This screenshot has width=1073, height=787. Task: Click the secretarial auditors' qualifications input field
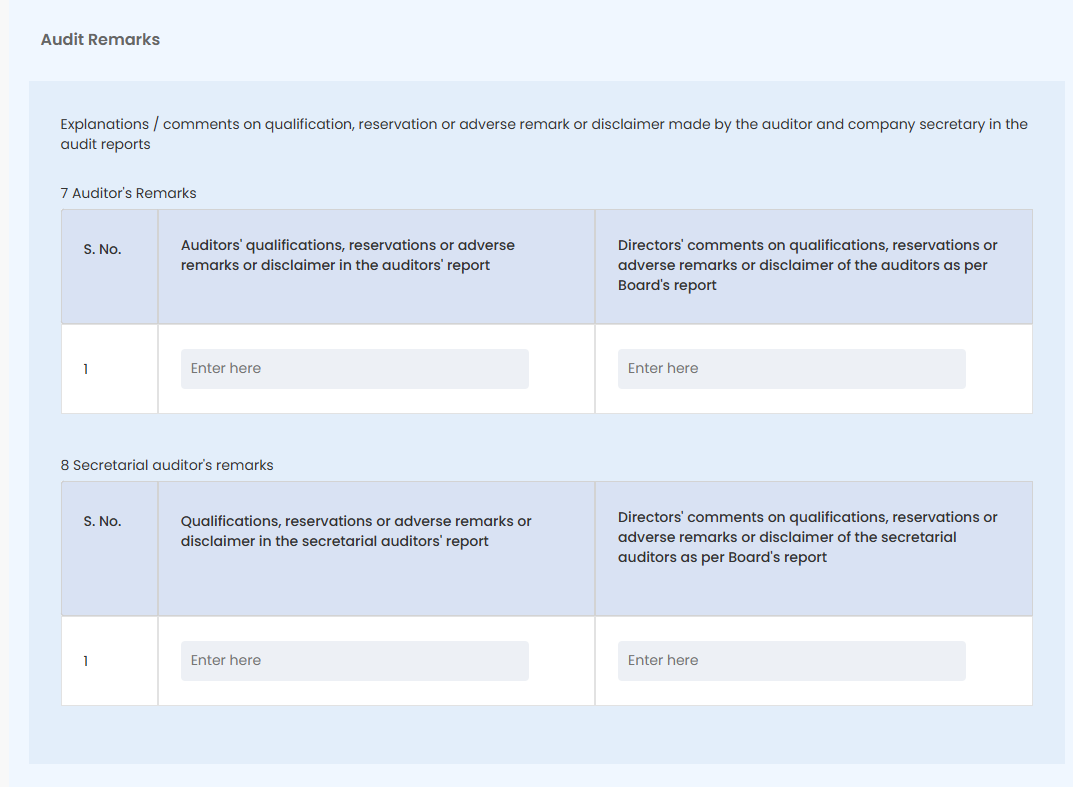coord(354,661)
